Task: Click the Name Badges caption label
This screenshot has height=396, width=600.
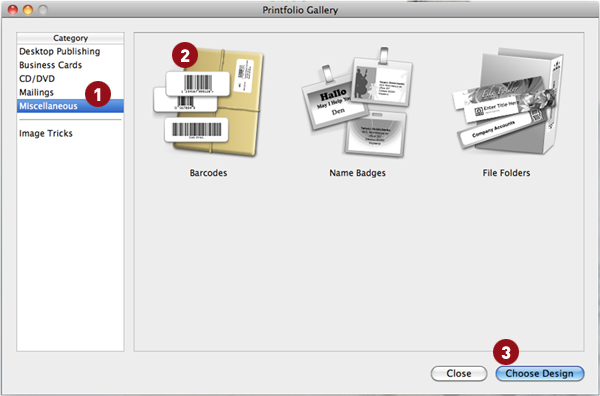Action: tap(357, 173)
